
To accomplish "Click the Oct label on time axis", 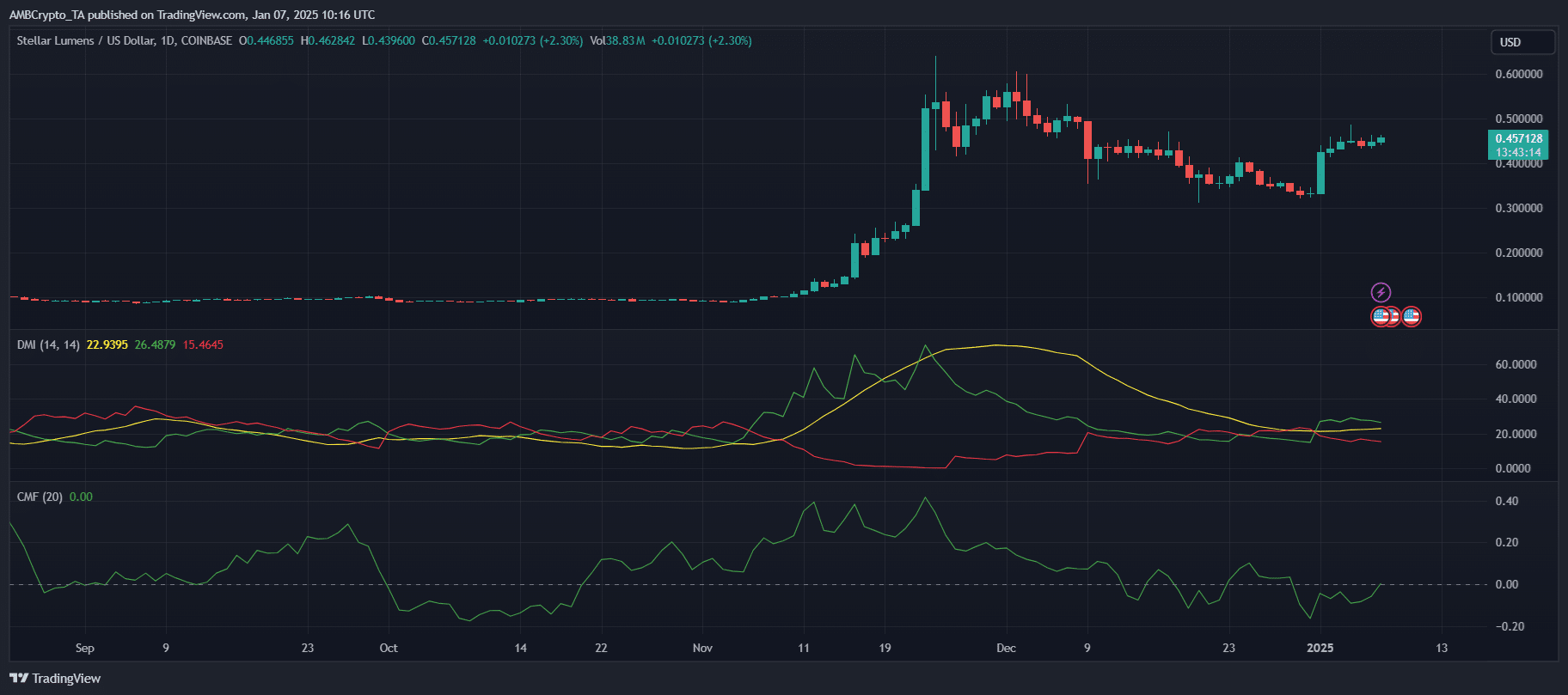I will pos(389,648).
